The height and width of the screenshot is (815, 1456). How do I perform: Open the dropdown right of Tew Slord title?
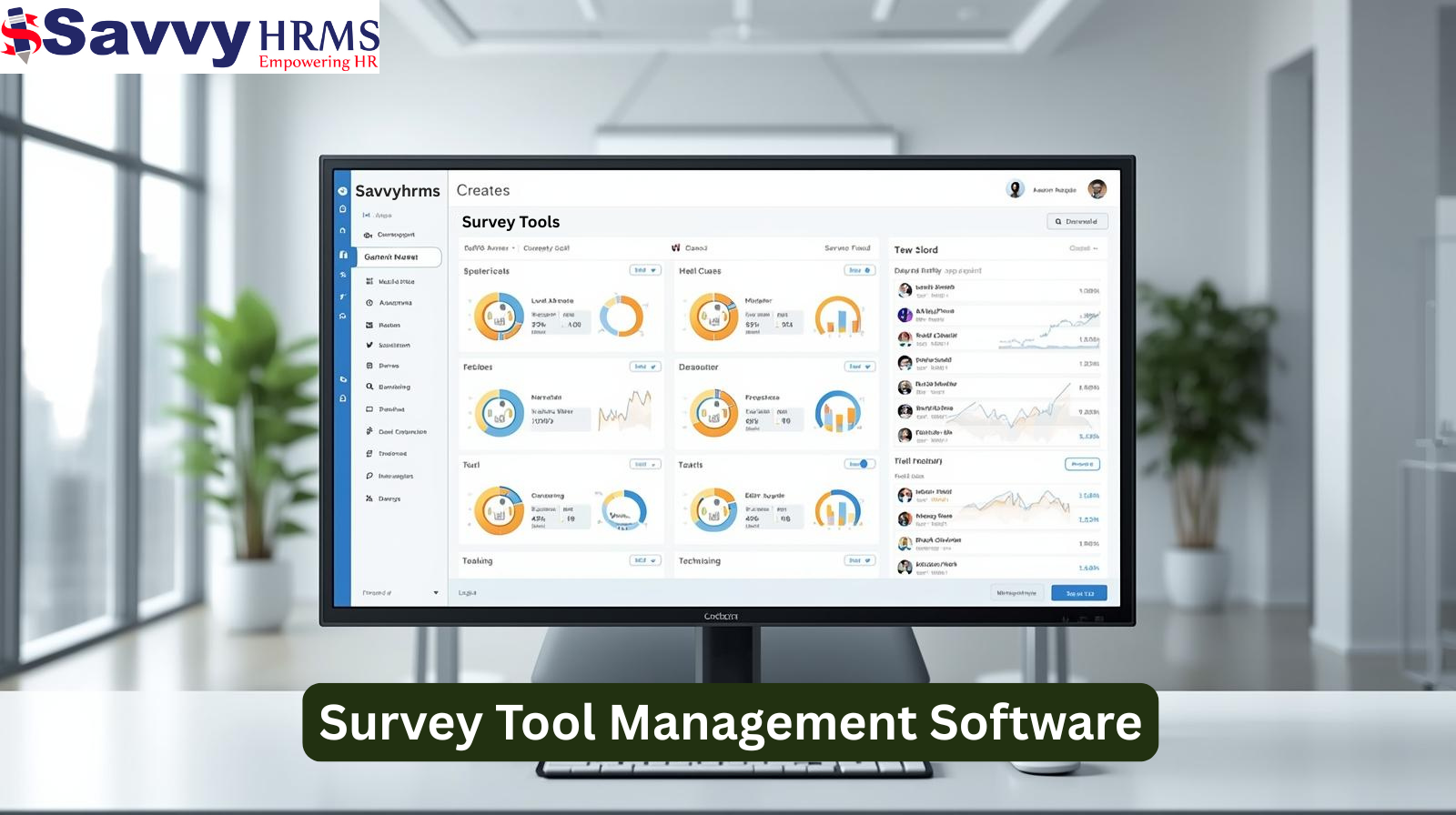point(1084,248)
